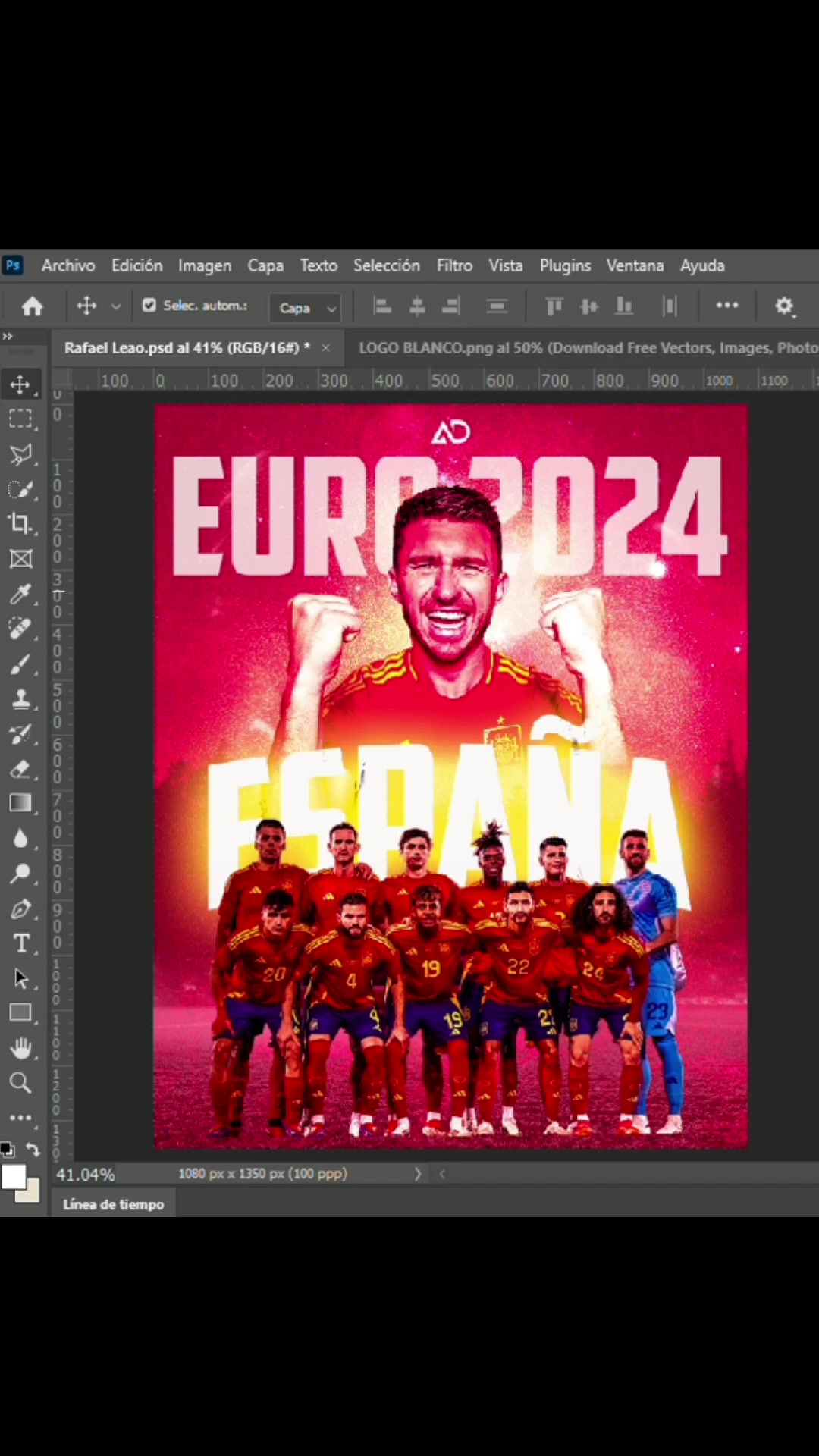Select the Frame tool

pos(20,559)
